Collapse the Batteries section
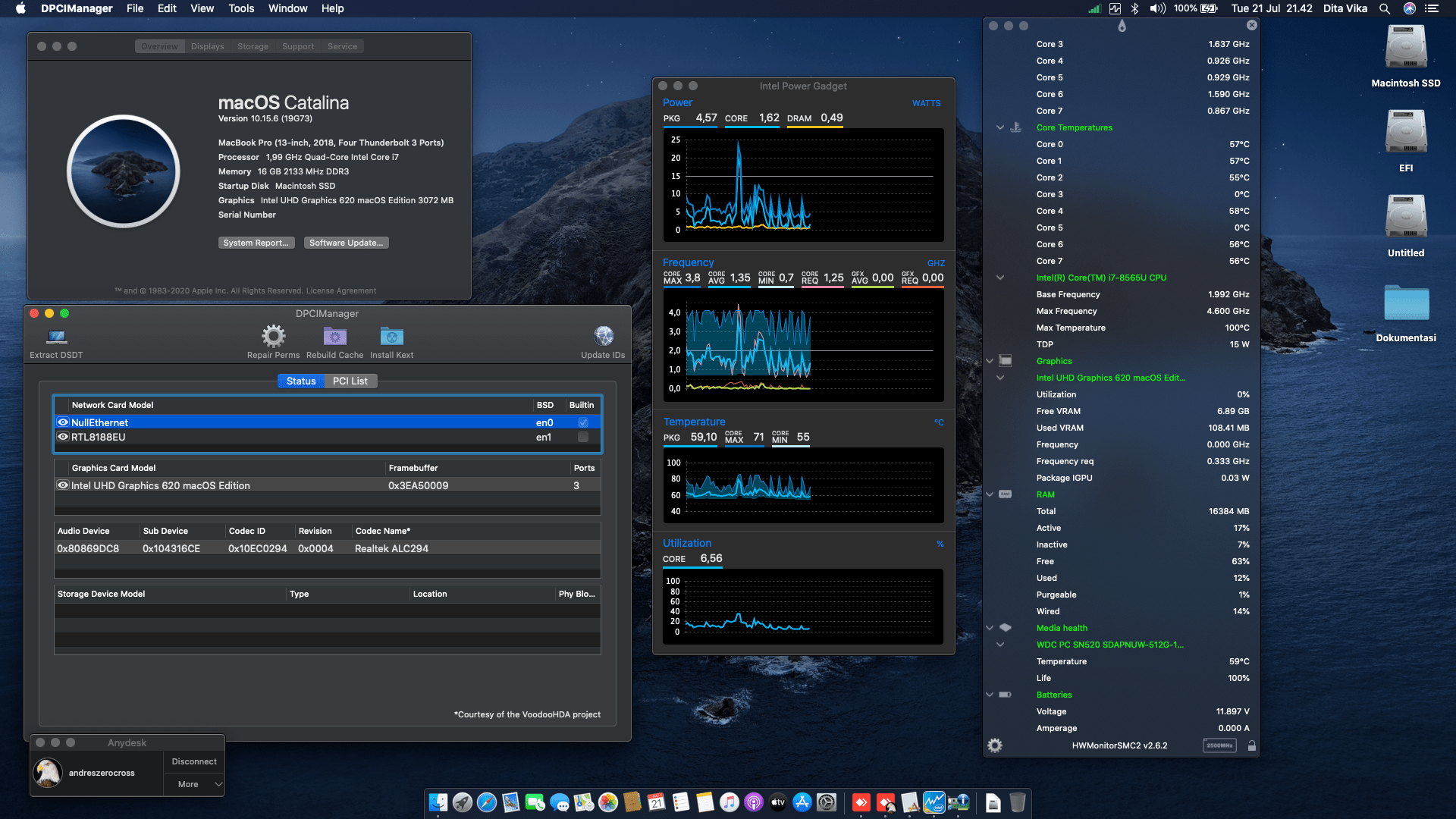 coord(990,695)
